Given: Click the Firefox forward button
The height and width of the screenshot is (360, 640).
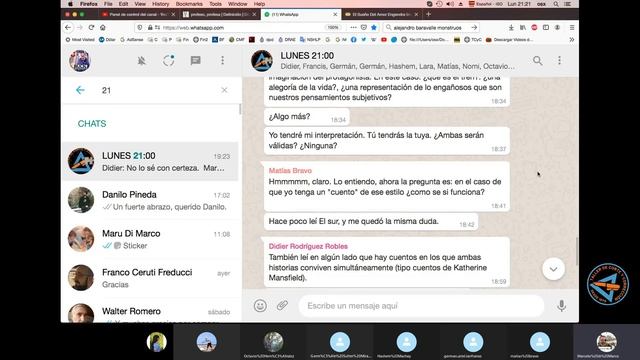Looking at the screenshot, I should click(80, 27).
